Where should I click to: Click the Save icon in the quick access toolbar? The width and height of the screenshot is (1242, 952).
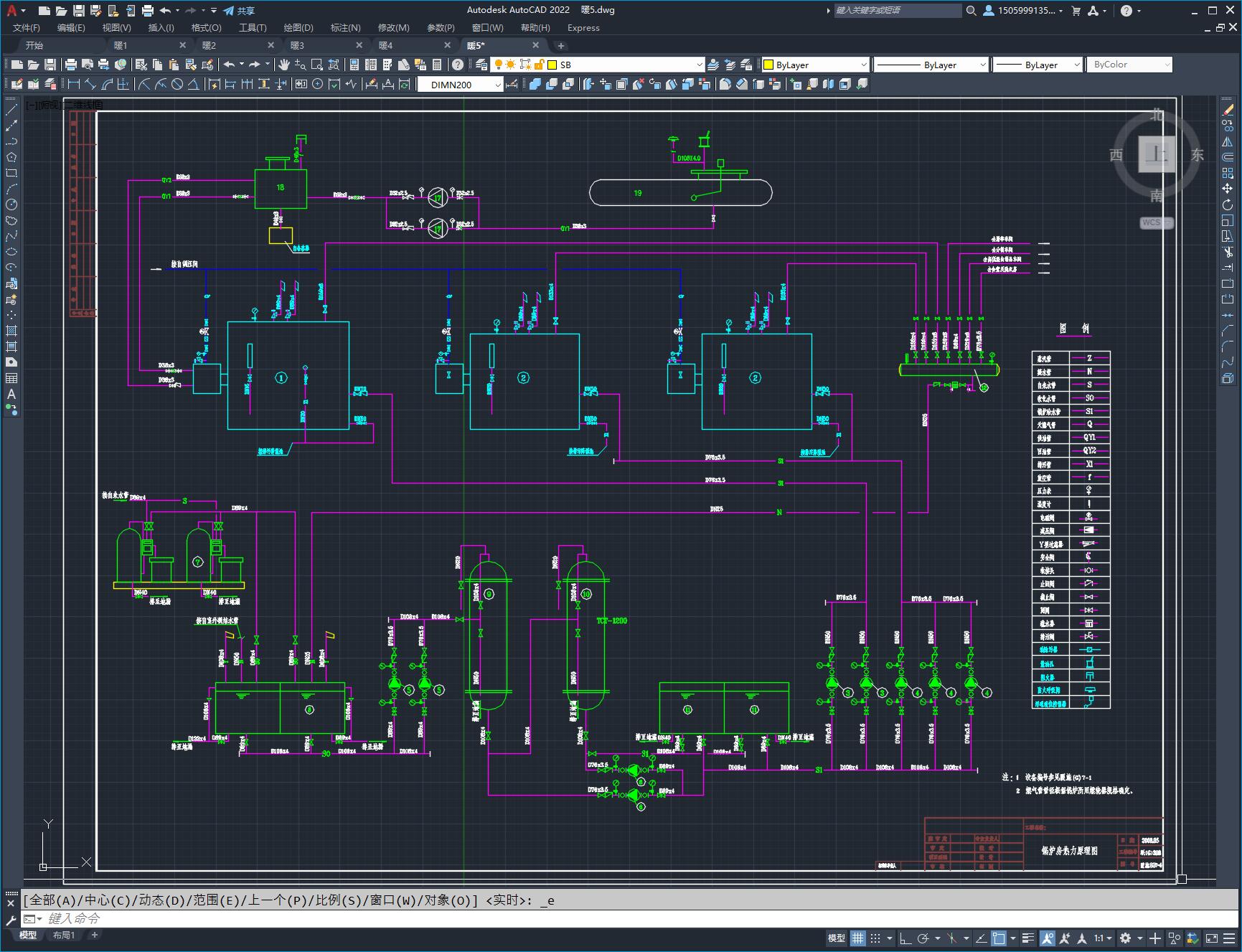79,11
